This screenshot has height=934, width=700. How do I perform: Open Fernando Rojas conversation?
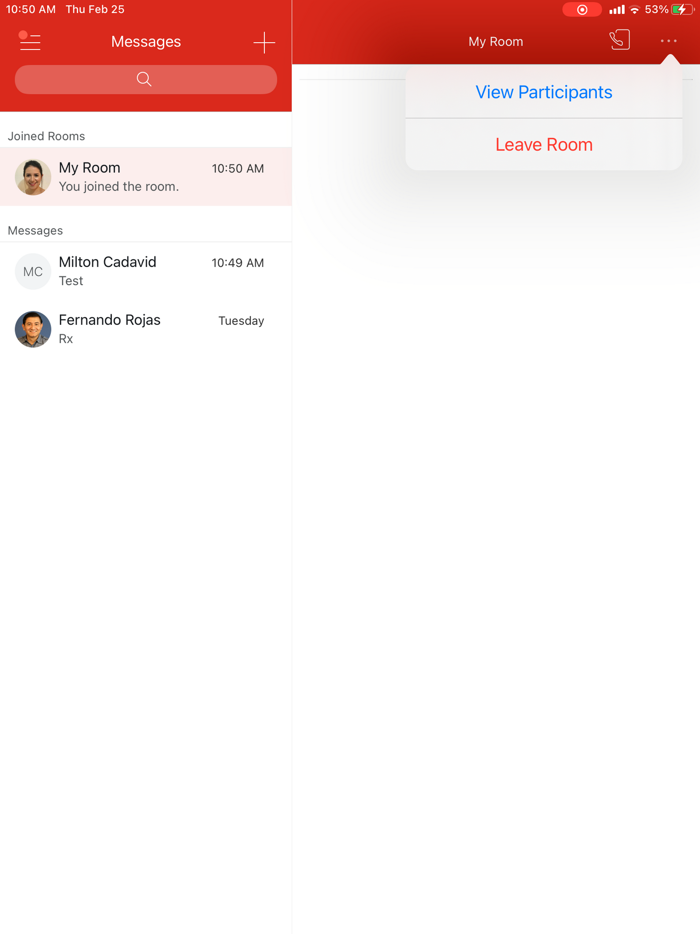pyautogui.click(x=146, y=329)
